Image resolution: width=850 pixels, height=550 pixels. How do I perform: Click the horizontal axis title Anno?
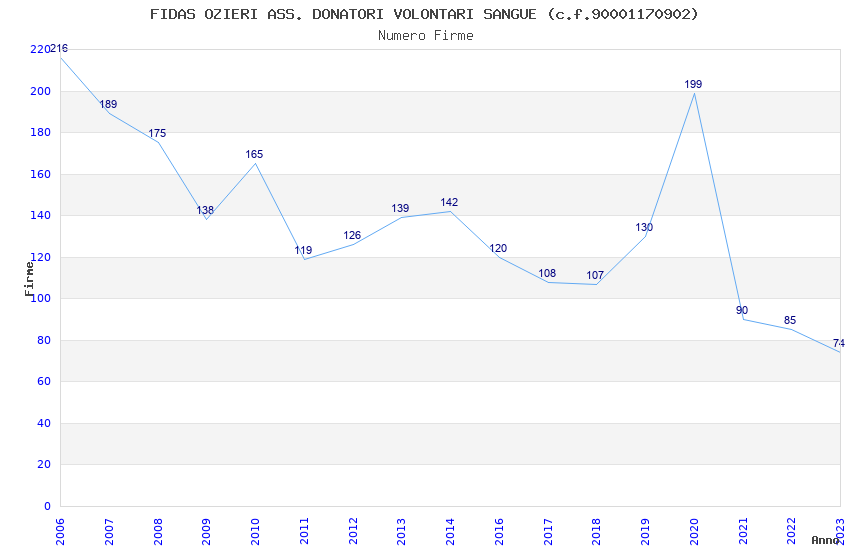(x=825, y=540)
